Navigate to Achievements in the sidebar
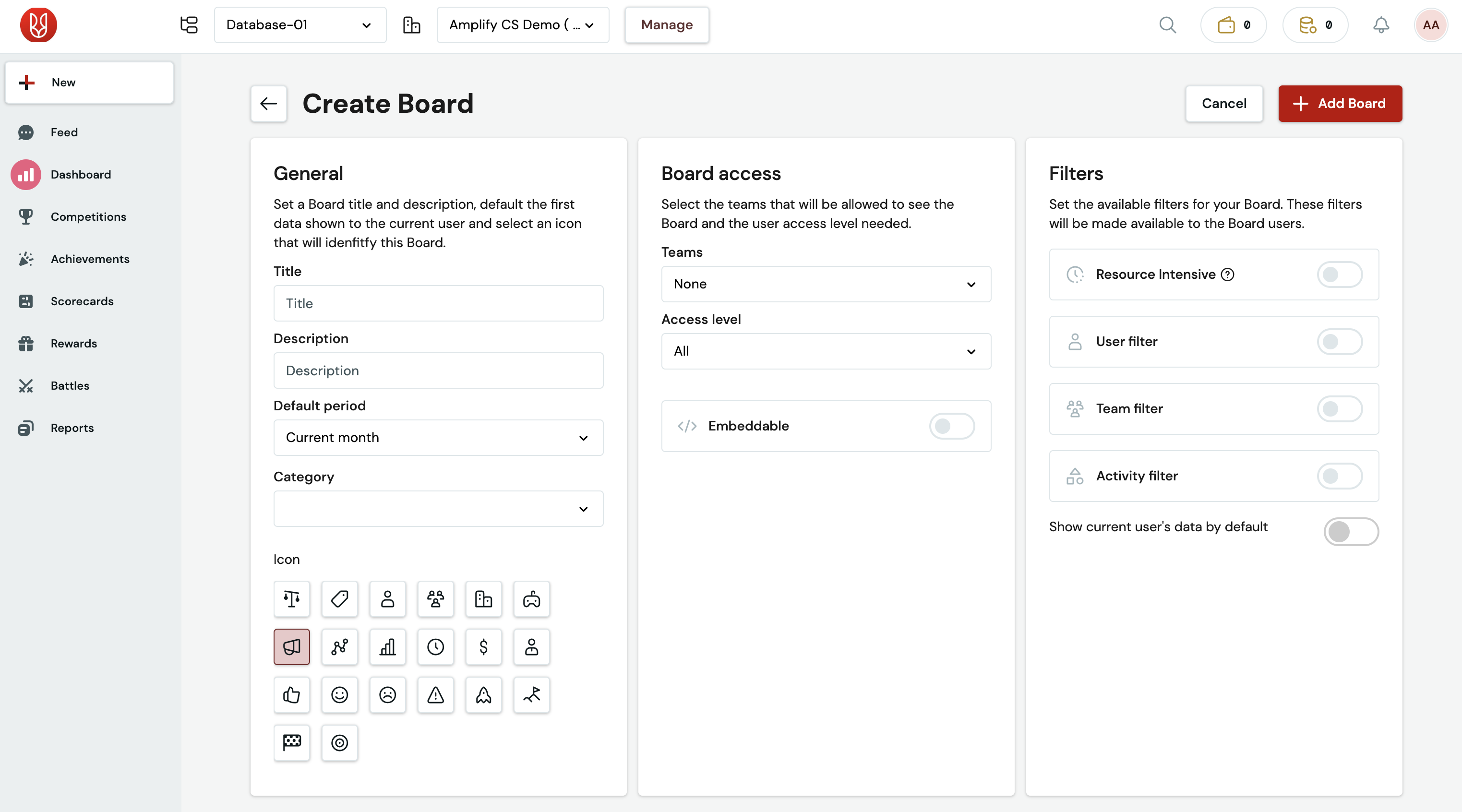The image size is (1462, 812). pyautogui.click(x=90, y=259)
